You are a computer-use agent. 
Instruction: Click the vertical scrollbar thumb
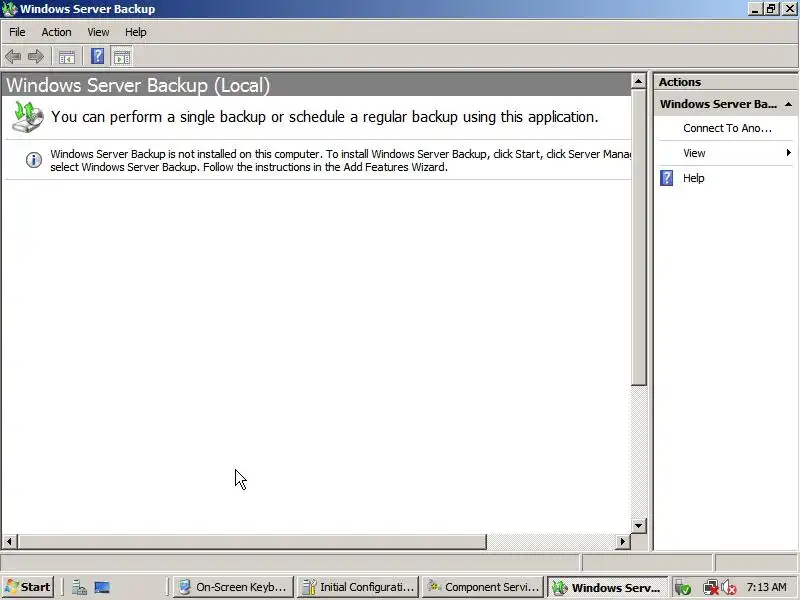[638, 237]
